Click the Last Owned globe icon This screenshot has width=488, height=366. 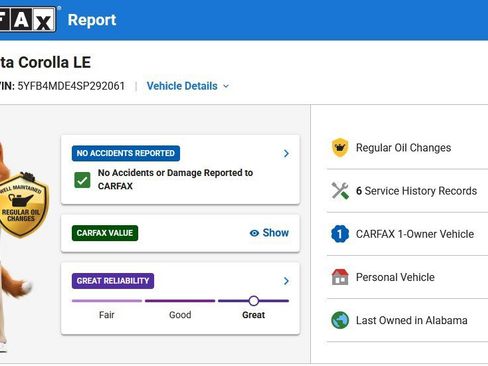pyautogui.click(x=340, y=320)
